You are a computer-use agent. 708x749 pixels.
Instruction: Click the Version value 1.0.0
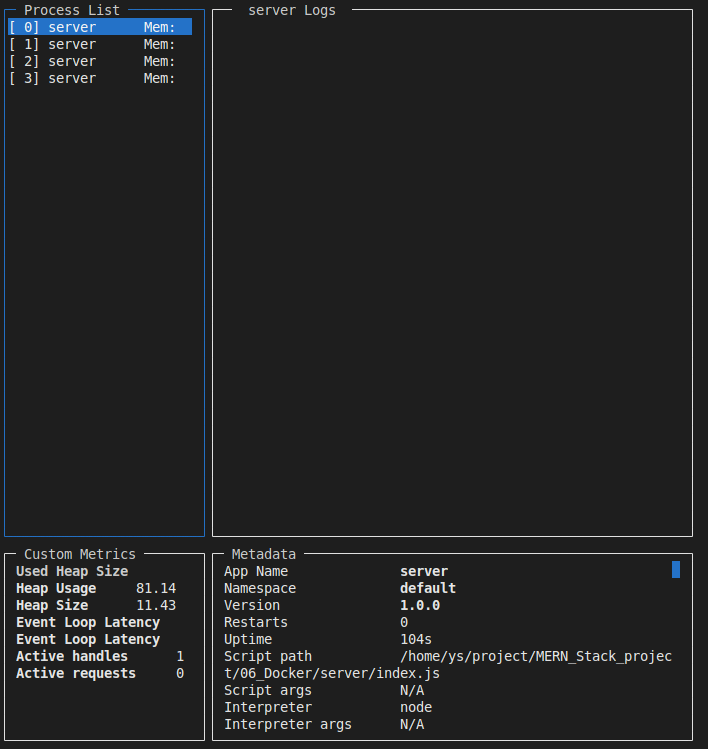[x=420, y=606]
